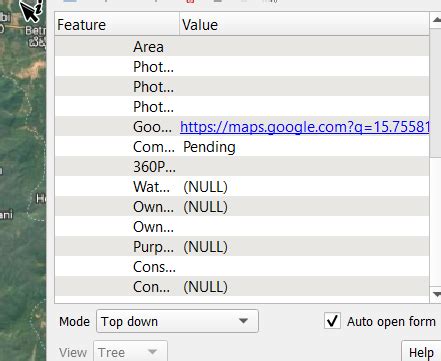441x361 pixels.
Task: Click the Value column header
Action: [x=304, y=25]
